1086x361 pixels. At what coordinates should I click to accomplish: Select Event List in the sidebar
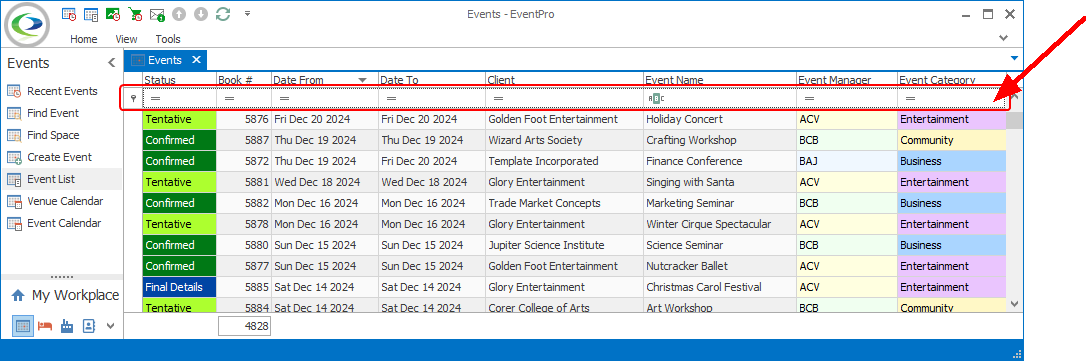pos(62,179)
